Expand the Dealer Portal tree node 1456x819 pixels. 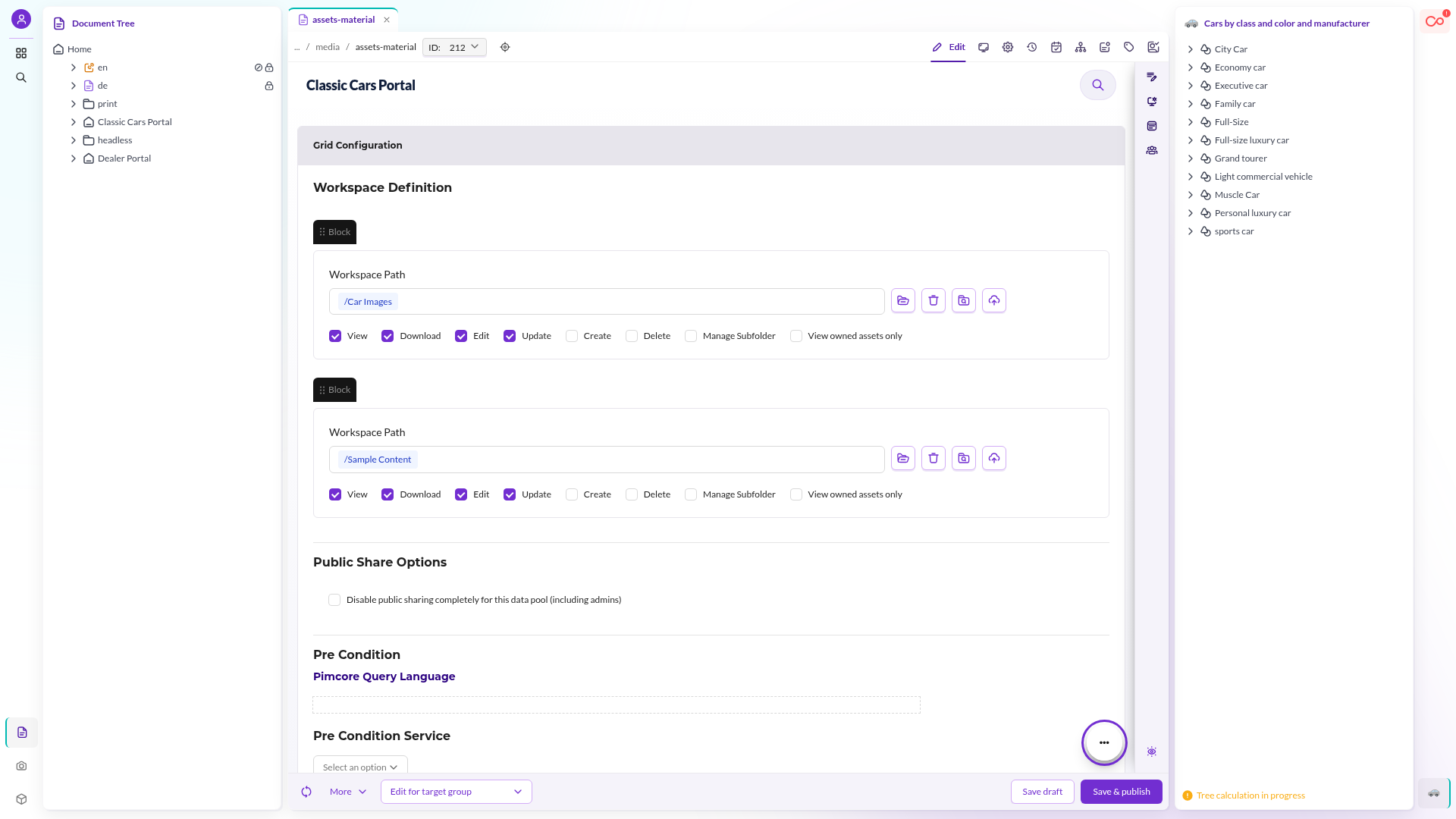(74, 158)
